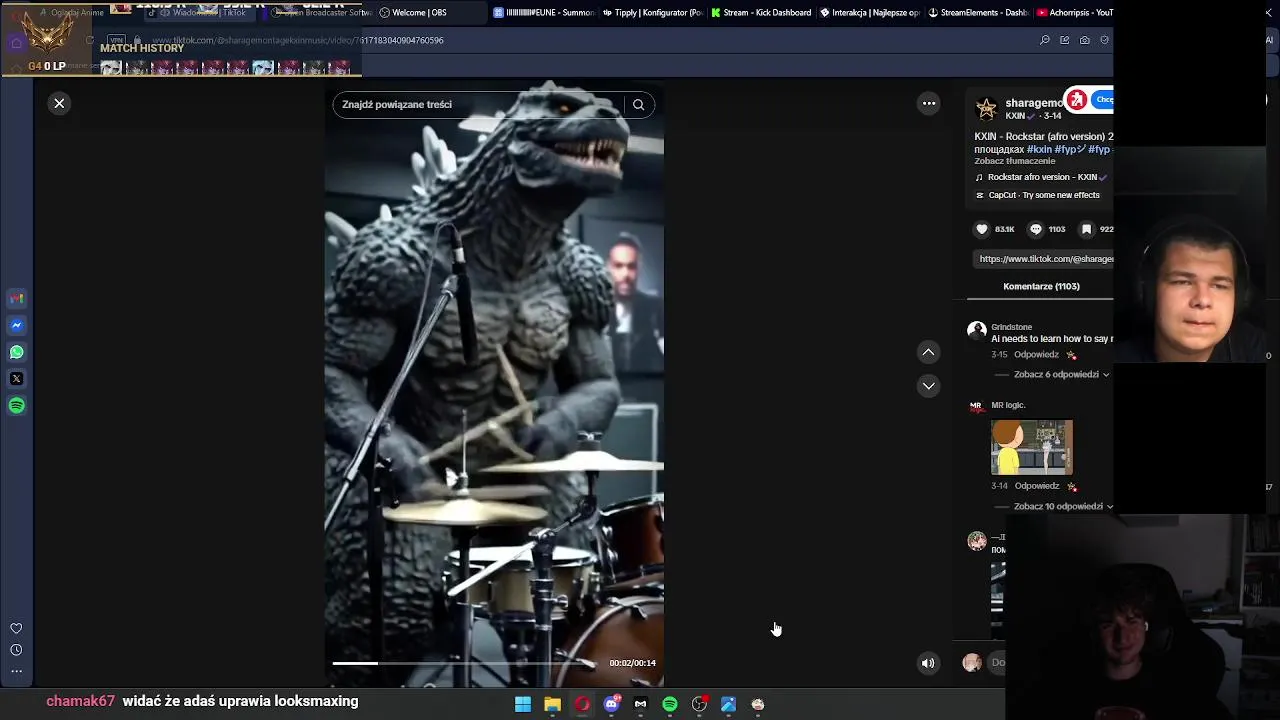The width and height of the screenshot is (1280, 720).
Task: Save video with bookmark icon
Action: [1086, 229]
